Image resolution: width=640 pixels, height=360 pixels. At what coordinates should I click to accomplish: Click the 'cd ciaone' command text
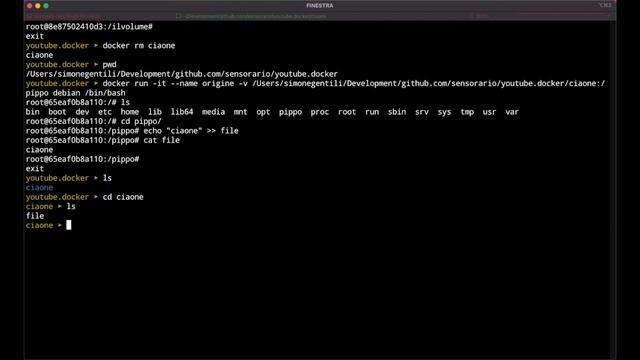[123, 197]
